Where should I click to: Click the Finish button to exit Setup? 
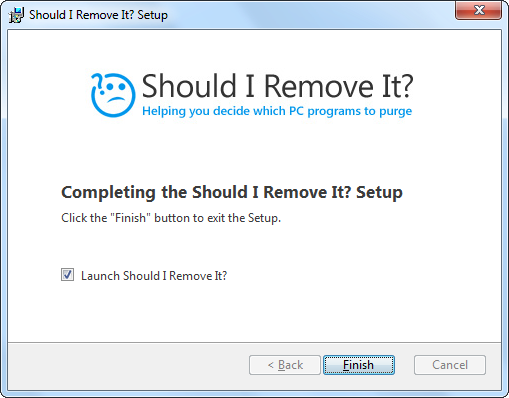click(x=359, y=365)
